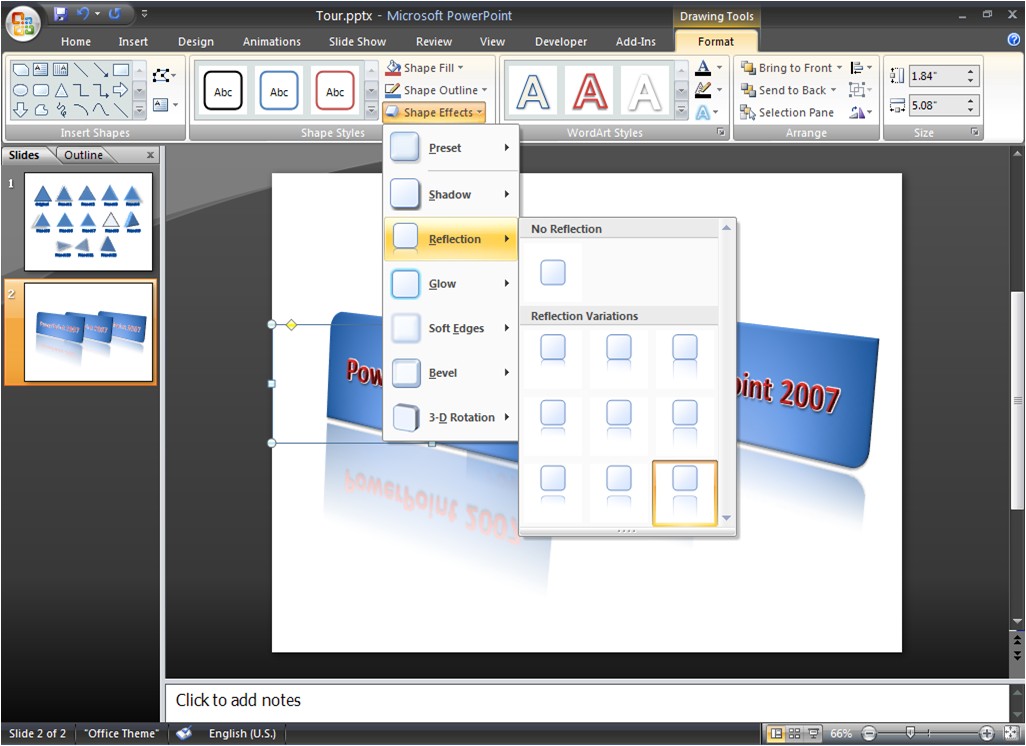Screen dimensions: 1026x746
Task: Apply the black-outlined Abc shape style
Action: 222,90
